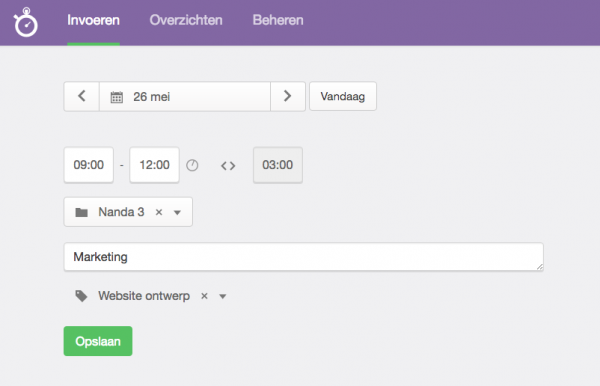Click the tag icon beside Website ontwerp
The image size is (600, 386).
[81, 296]
